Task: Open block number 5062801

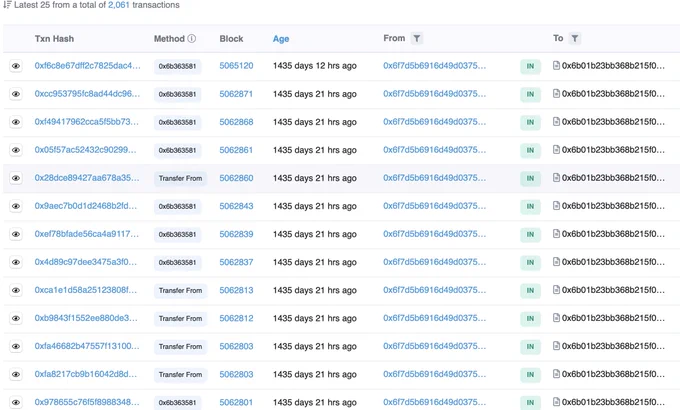Action: [x=236, y=402]
